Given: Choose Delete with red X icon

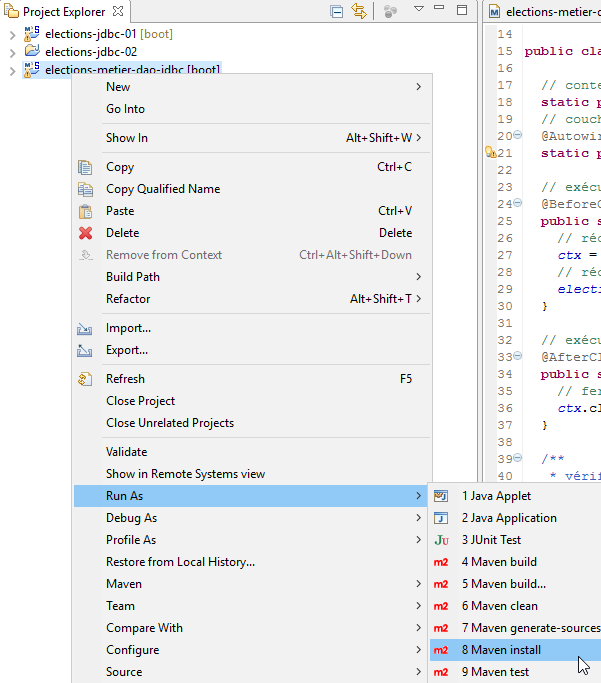Looking at the screenshot, I should point(122,233).
